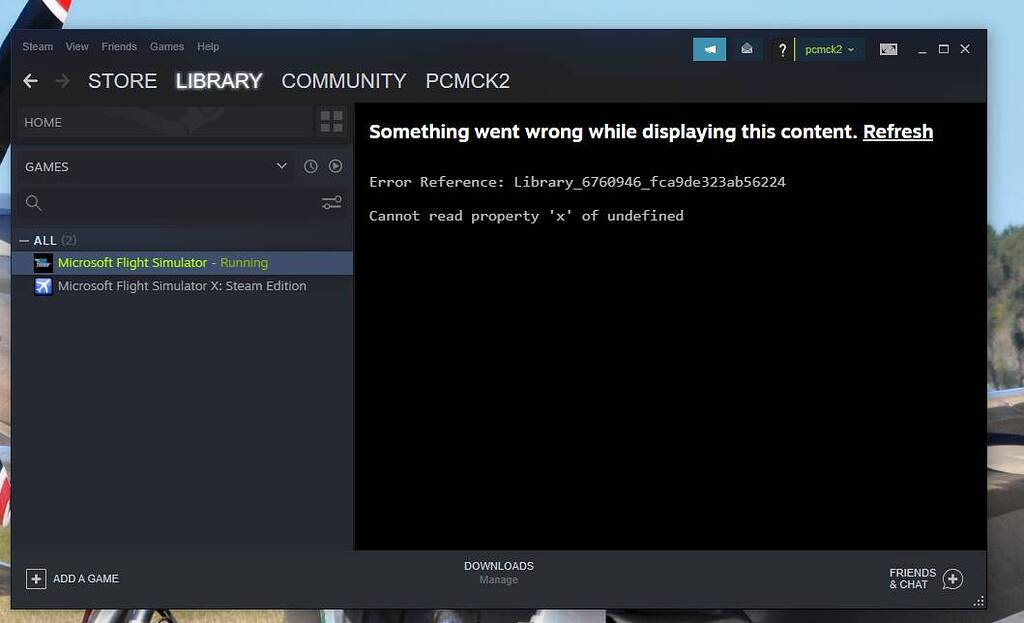Open the inbox envelope icon

[x=746, y=49]
